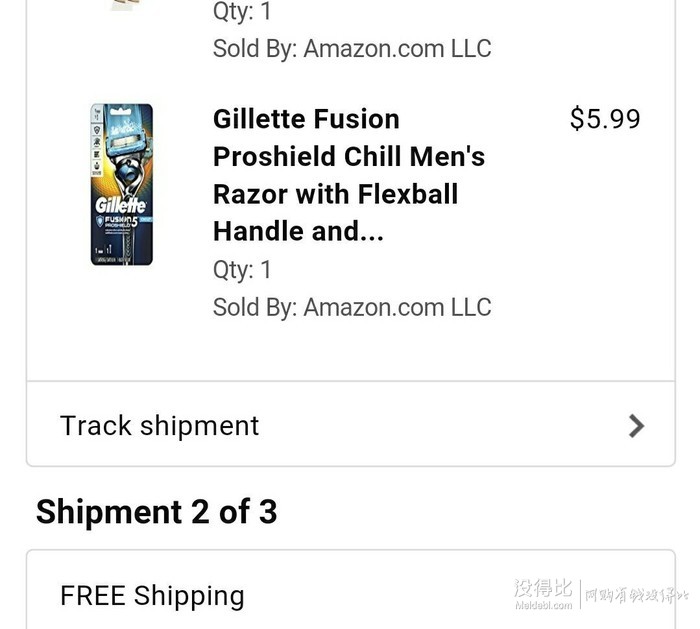Screen dimensions: 700x629
Task: Open the Track shipment chevron arrow
Action: 636,426
